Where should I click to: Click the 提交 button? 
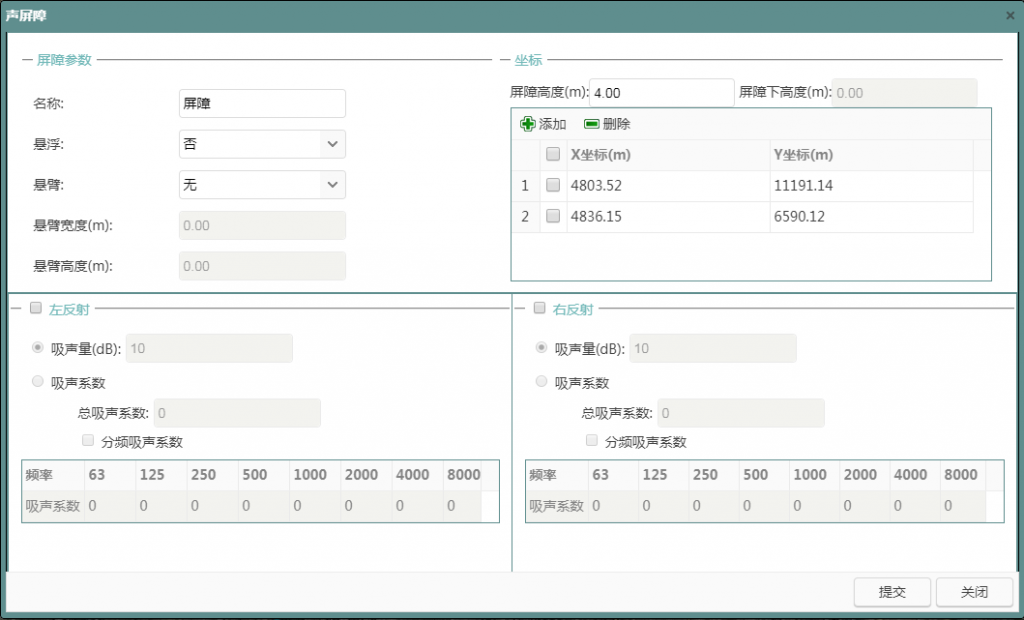(892, 592)
